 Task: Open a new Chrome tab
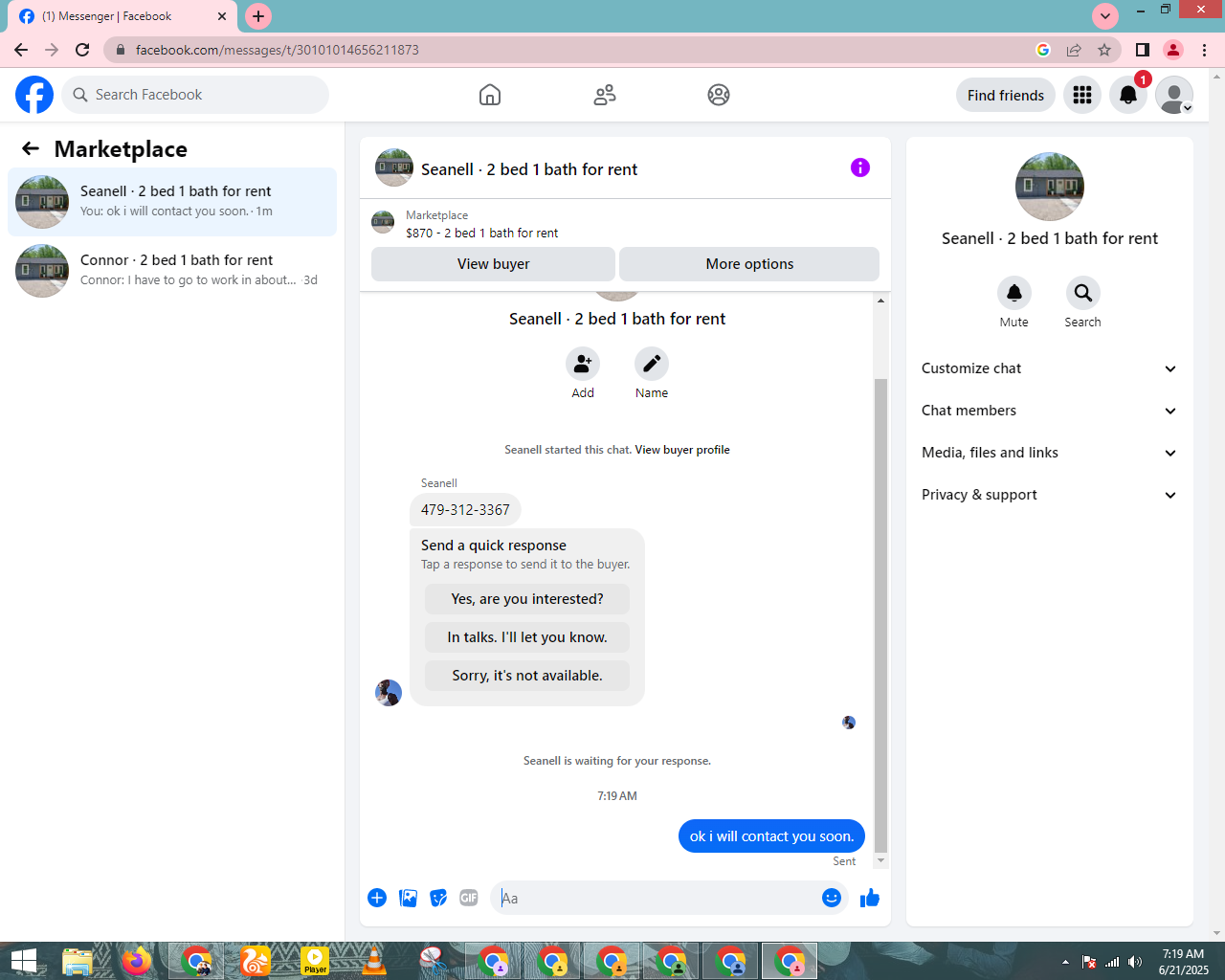click(x=258, y=16)
